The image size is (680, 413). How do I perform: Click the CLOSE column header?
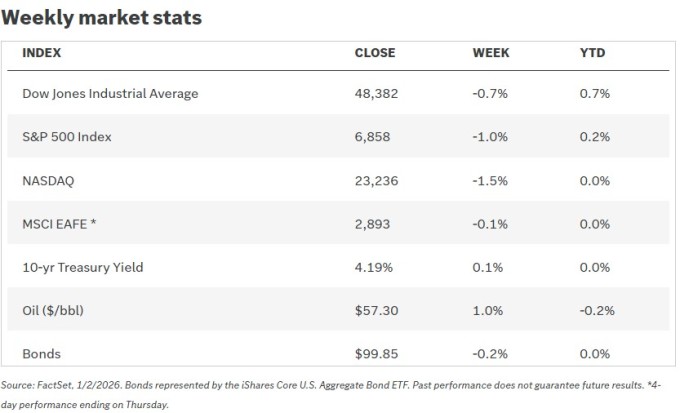(375, 53)
